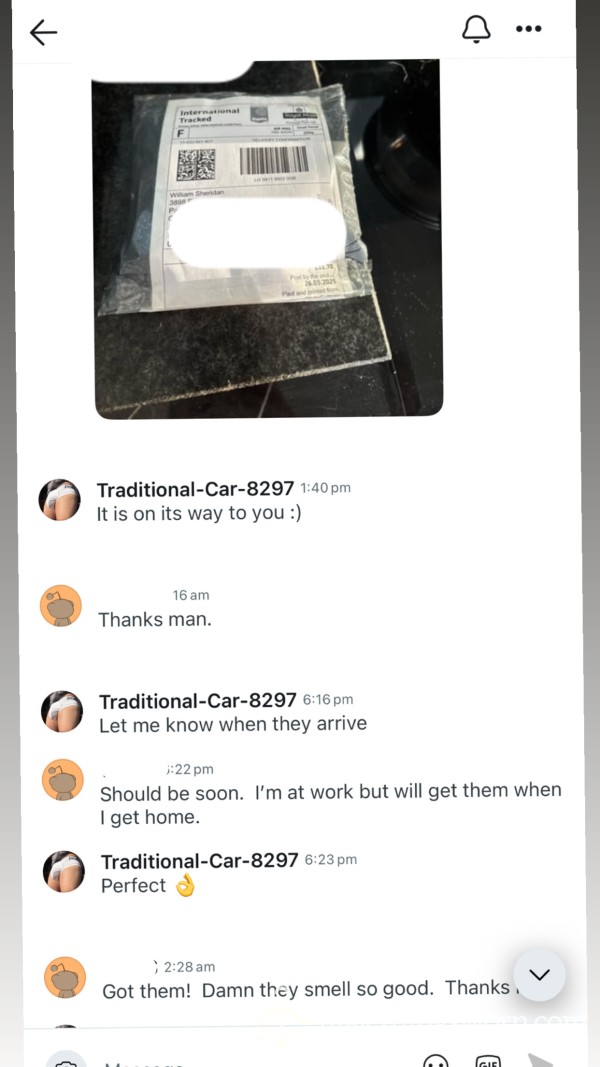The height and width of the screenshot is (1067, 600).
Task: Jump to latest with down chevron button
Action: point(539,974)
